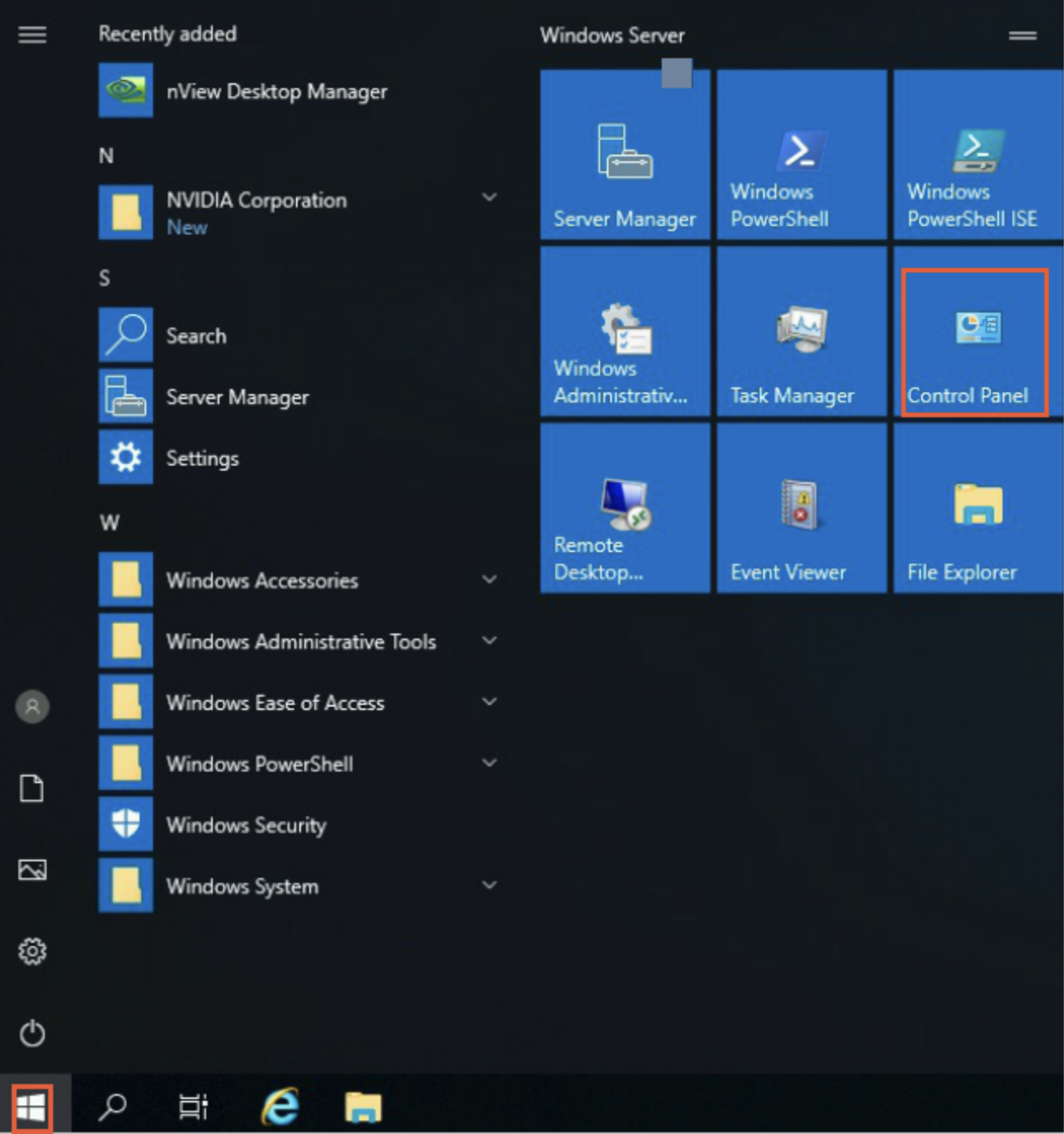Click the "Settings" app label
Viewport: 1064px width, 1134px height.
(203, 458)
